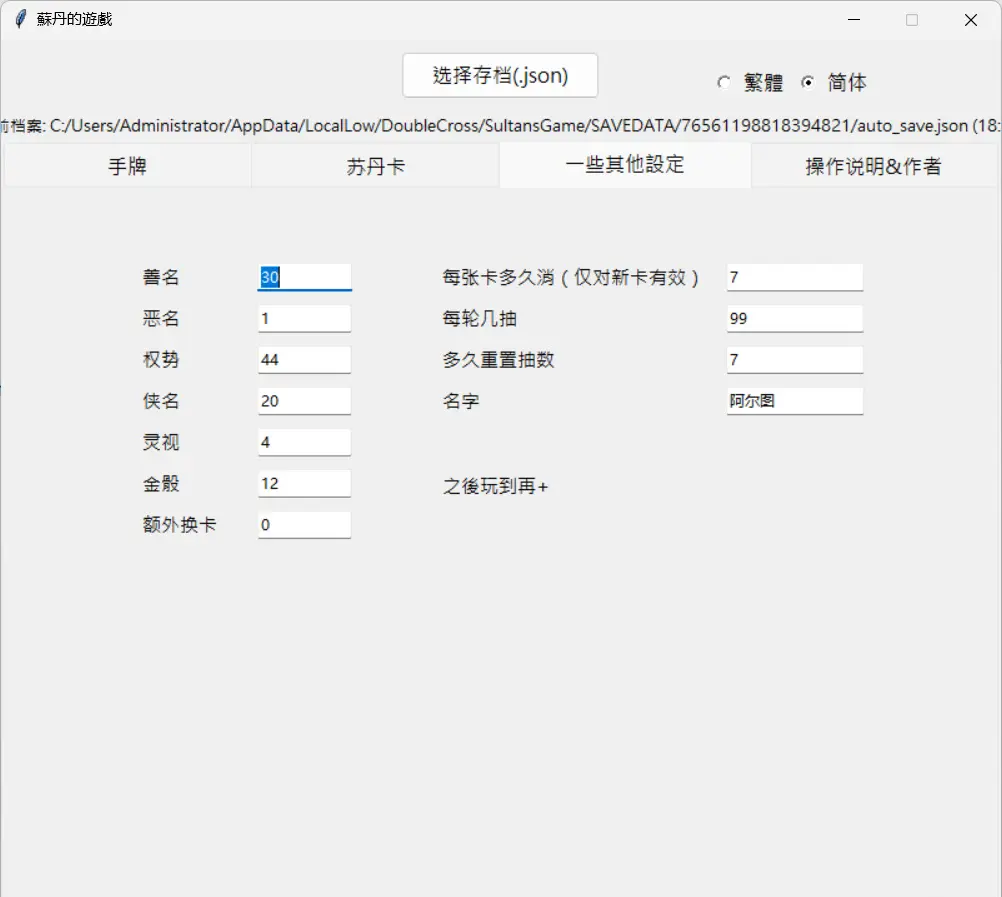This screenshot has width=1002, height=897.
Task: Select the 侠名 text field
Action: click(304, 401)
